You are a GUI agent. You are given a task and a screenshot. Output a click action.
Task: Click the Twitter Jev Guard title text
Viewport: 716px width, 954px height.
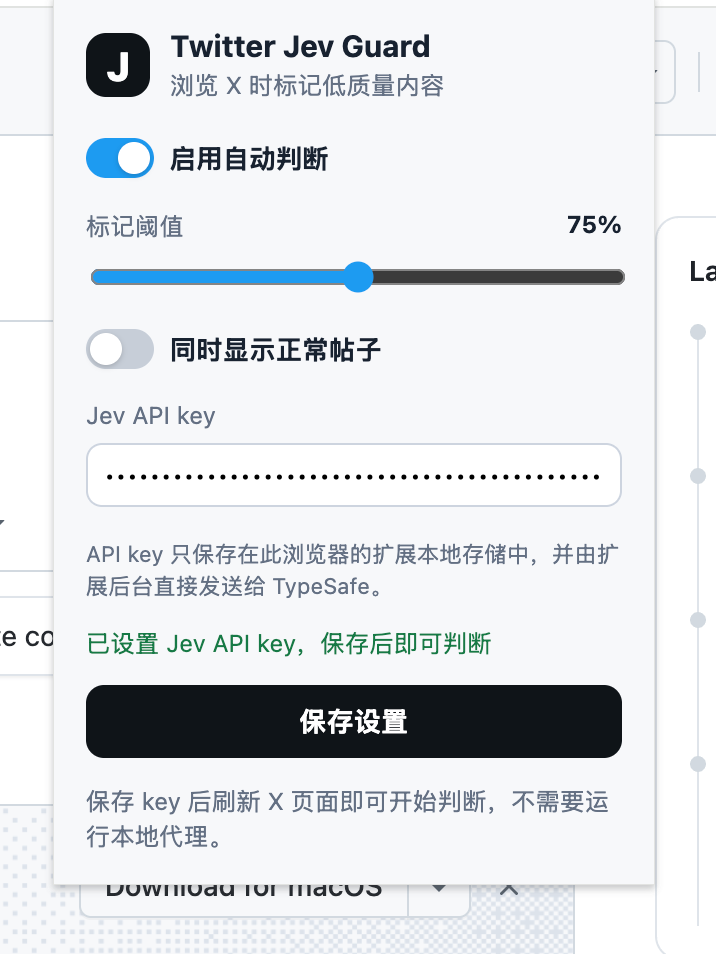coord(301,47)
